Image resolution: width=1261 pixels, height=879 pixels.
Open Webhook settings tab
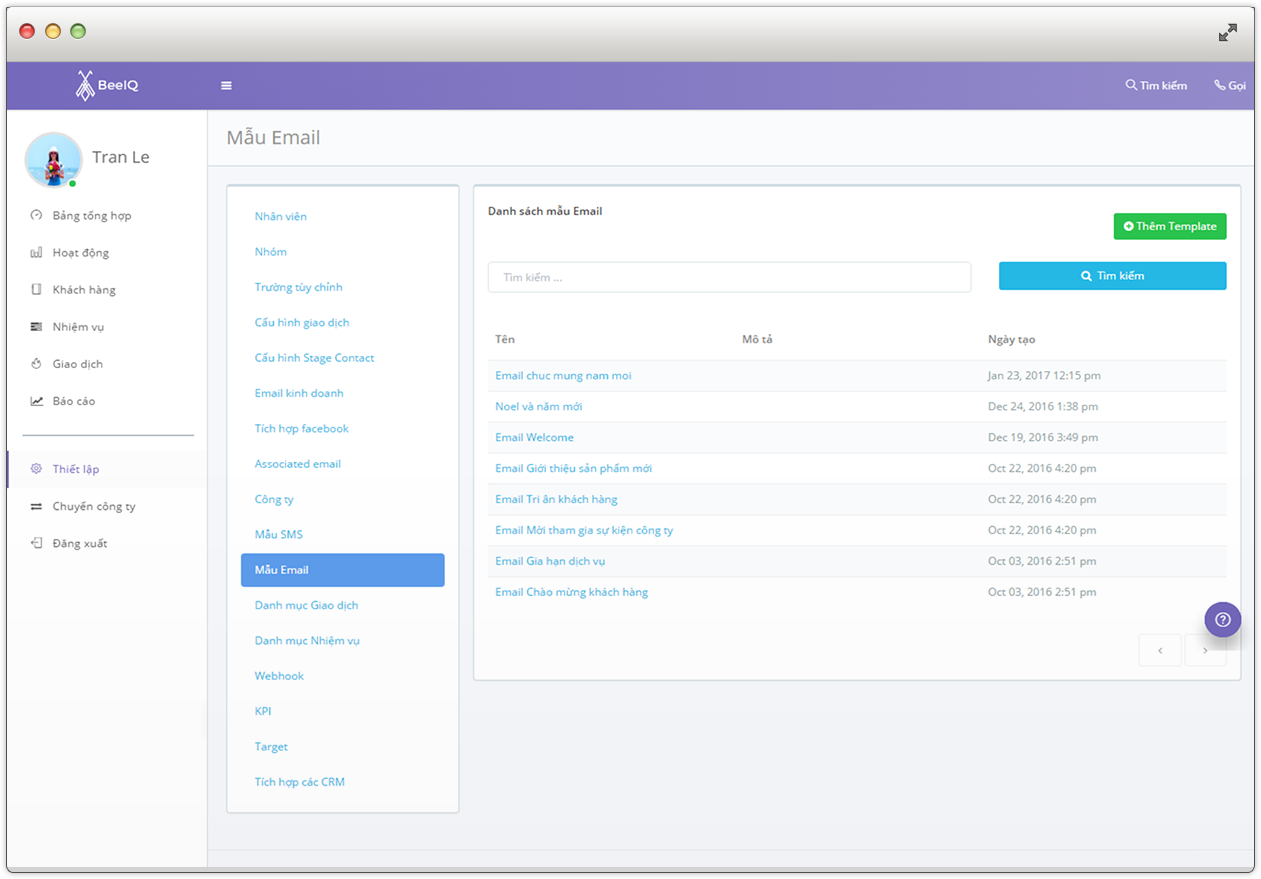279,676
